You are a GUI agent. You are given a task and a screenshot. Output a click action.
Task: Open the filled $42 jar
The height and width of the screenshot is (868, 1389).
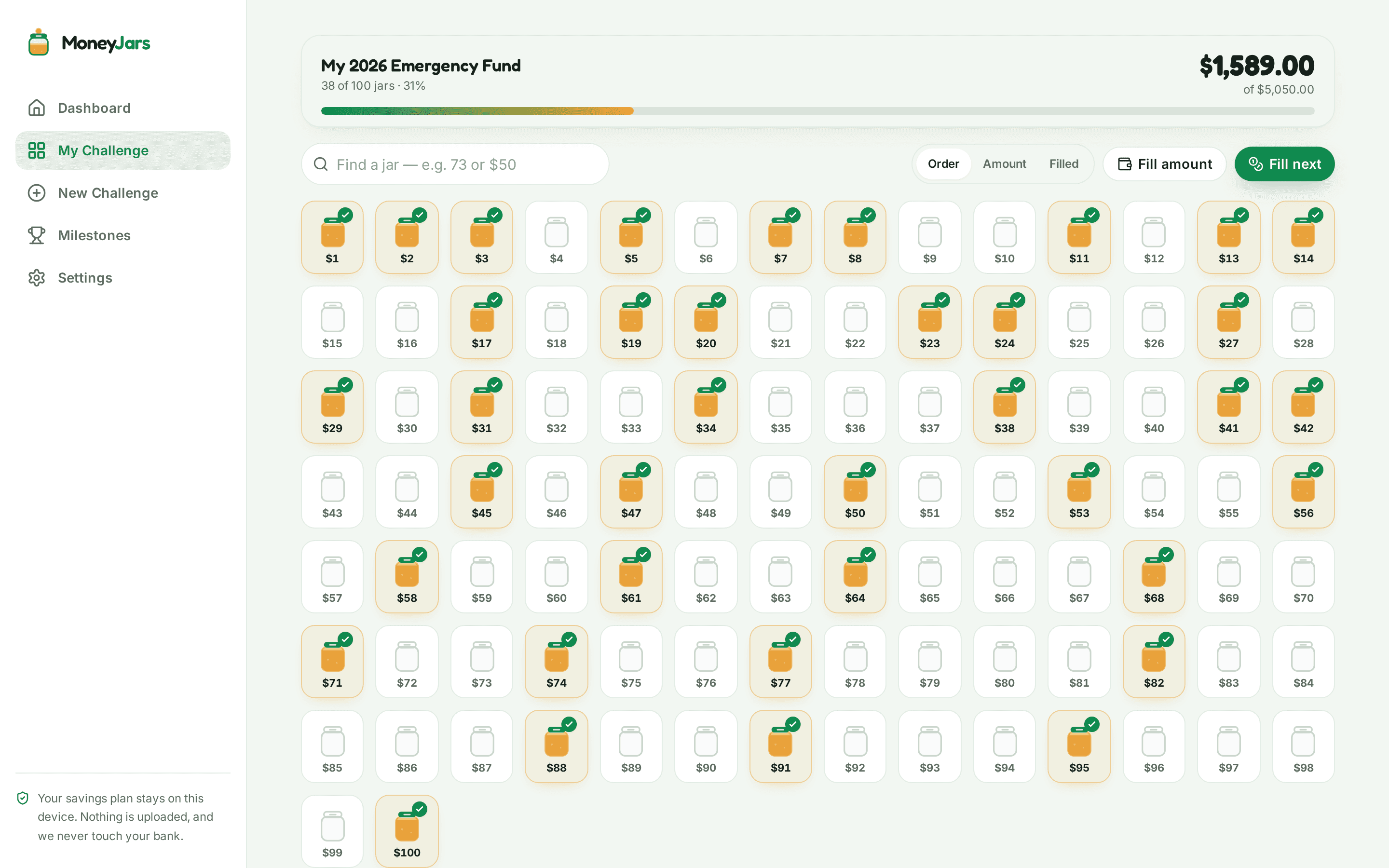[x=1304, y=407]
